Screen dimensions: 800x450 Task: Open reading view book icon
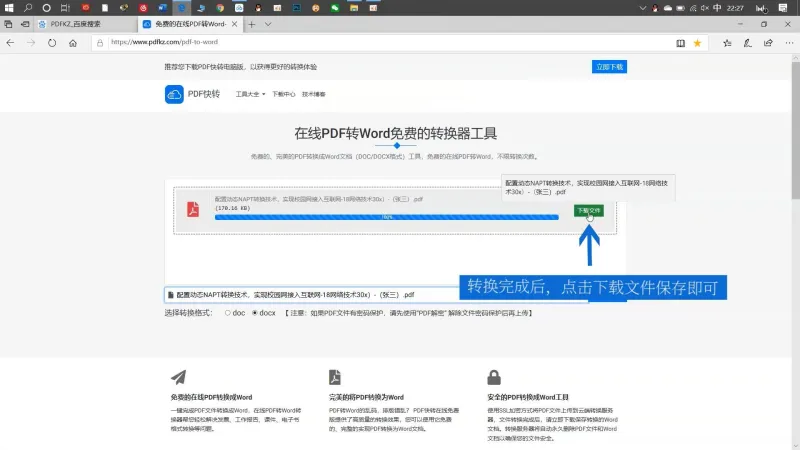coord(681,43)
